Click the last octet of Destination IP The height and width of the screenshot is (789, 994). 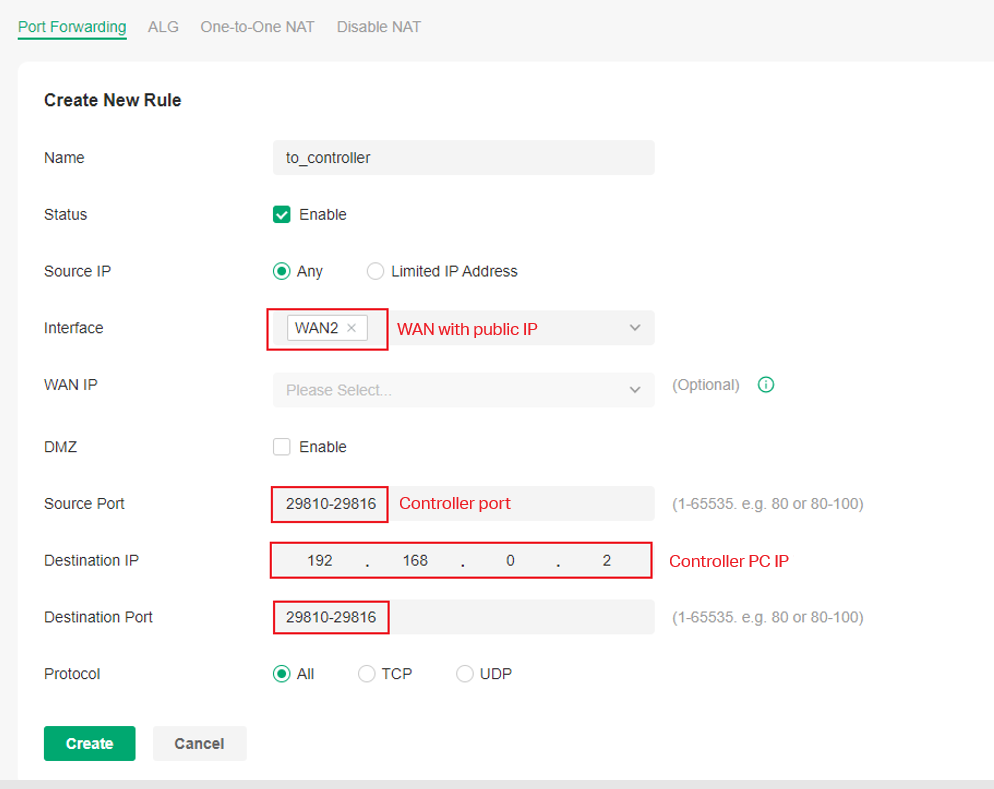(x=606, y=560)
